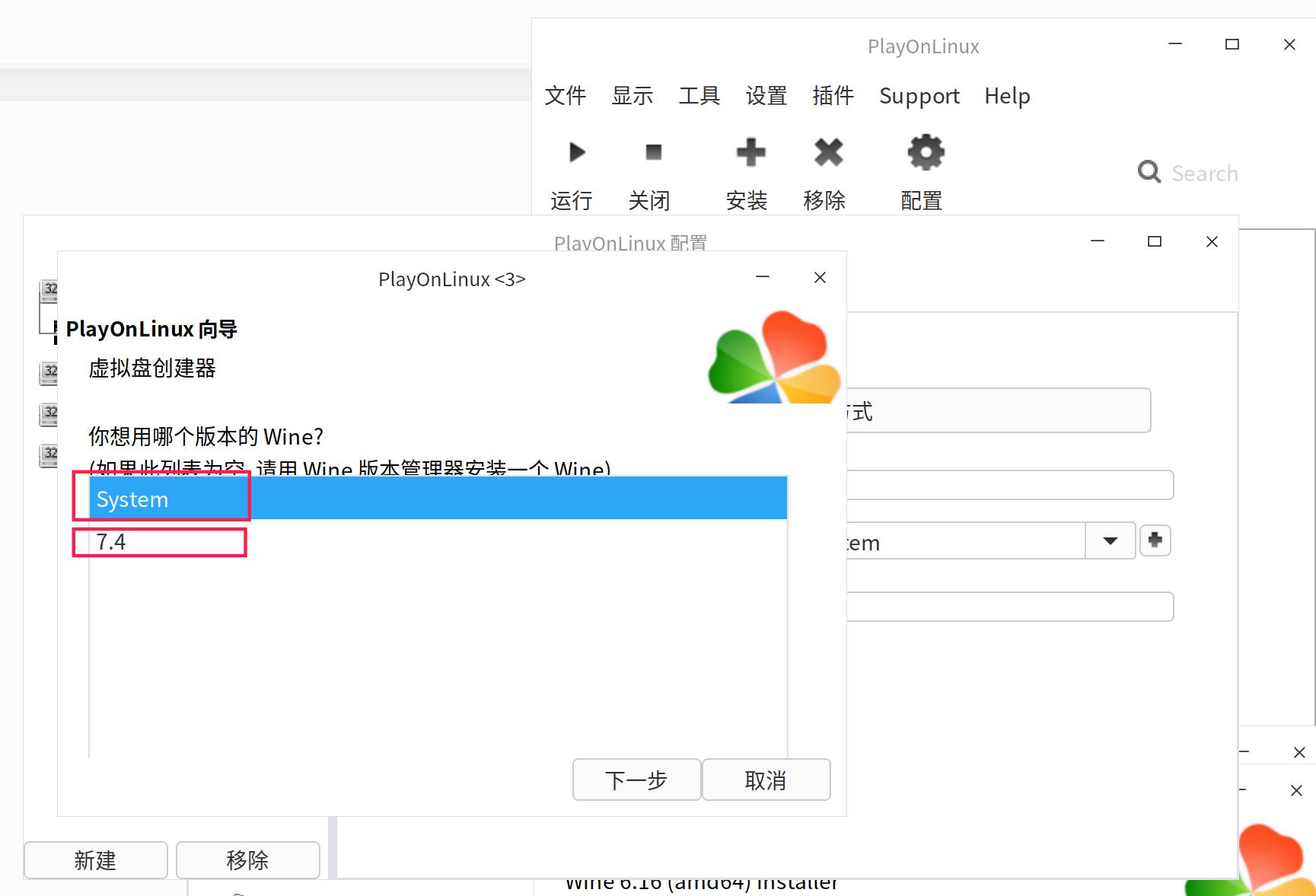Expand the Wine version dropdown arrow
Image resolution: width=1316 pixels, height=896 pixels.
pos(1110,540)
